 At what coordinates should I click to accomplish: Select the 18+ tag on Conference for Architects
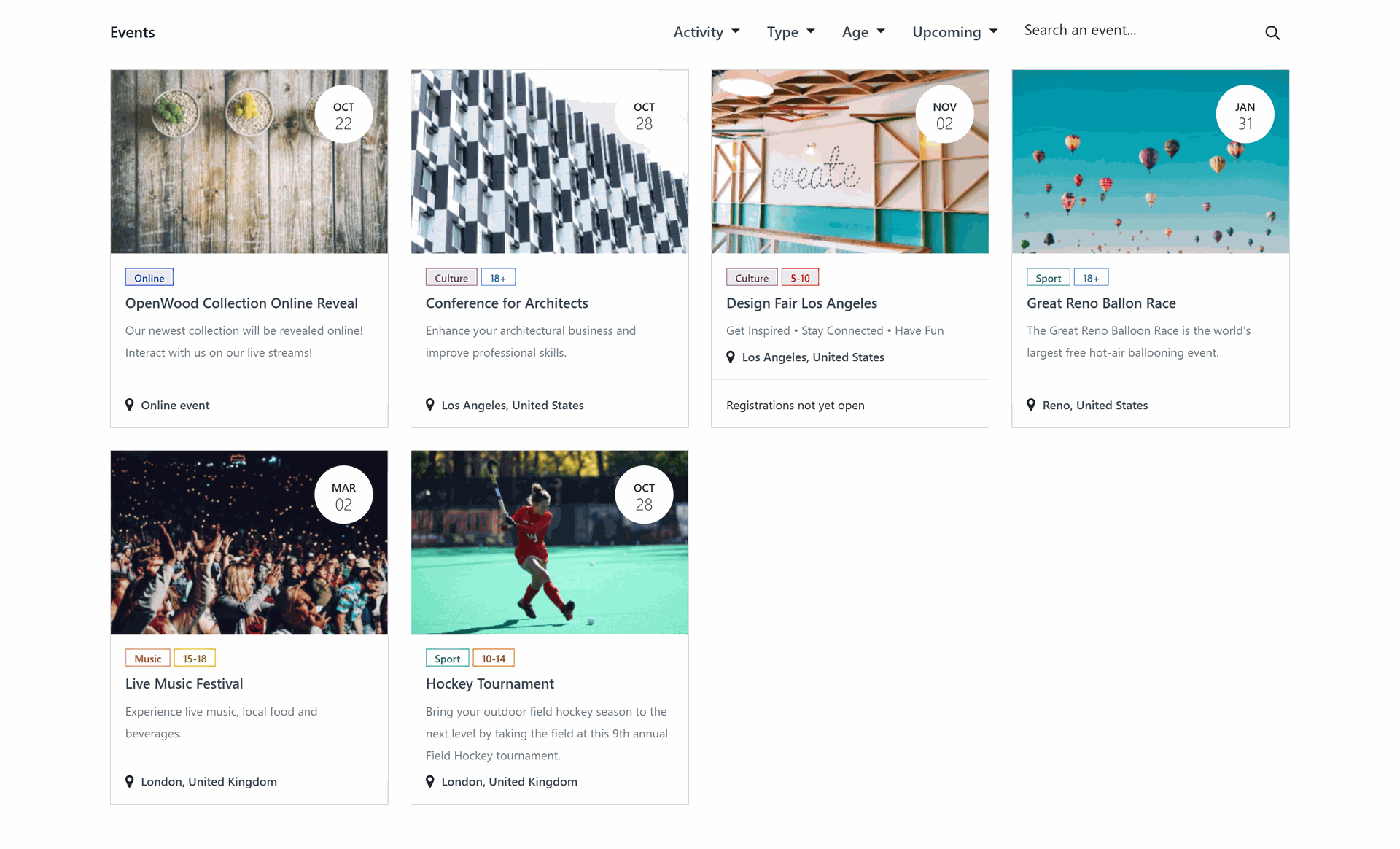pos(498,278)
